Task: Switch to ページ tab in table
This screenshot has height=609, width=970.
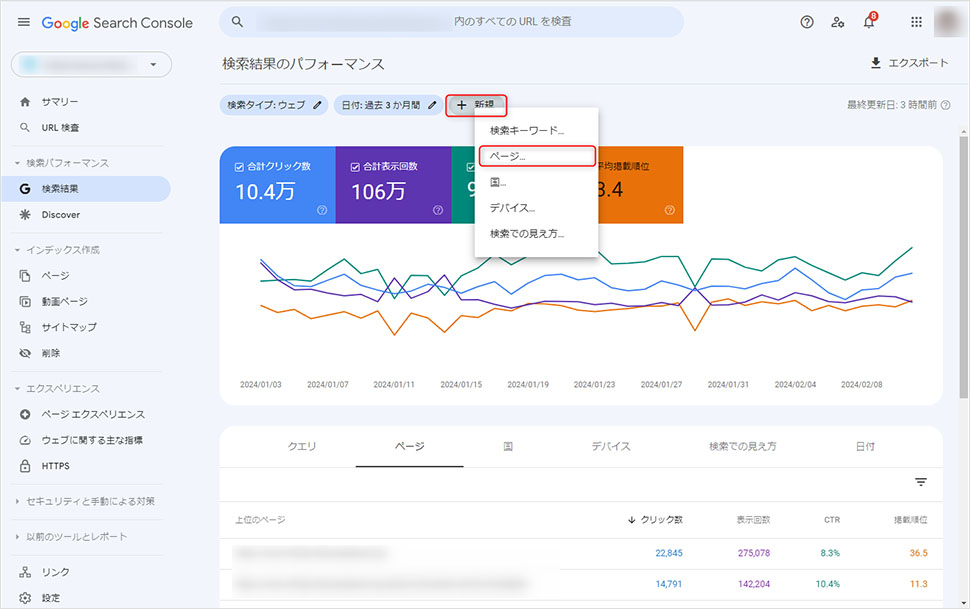Action: click(410, 446)
